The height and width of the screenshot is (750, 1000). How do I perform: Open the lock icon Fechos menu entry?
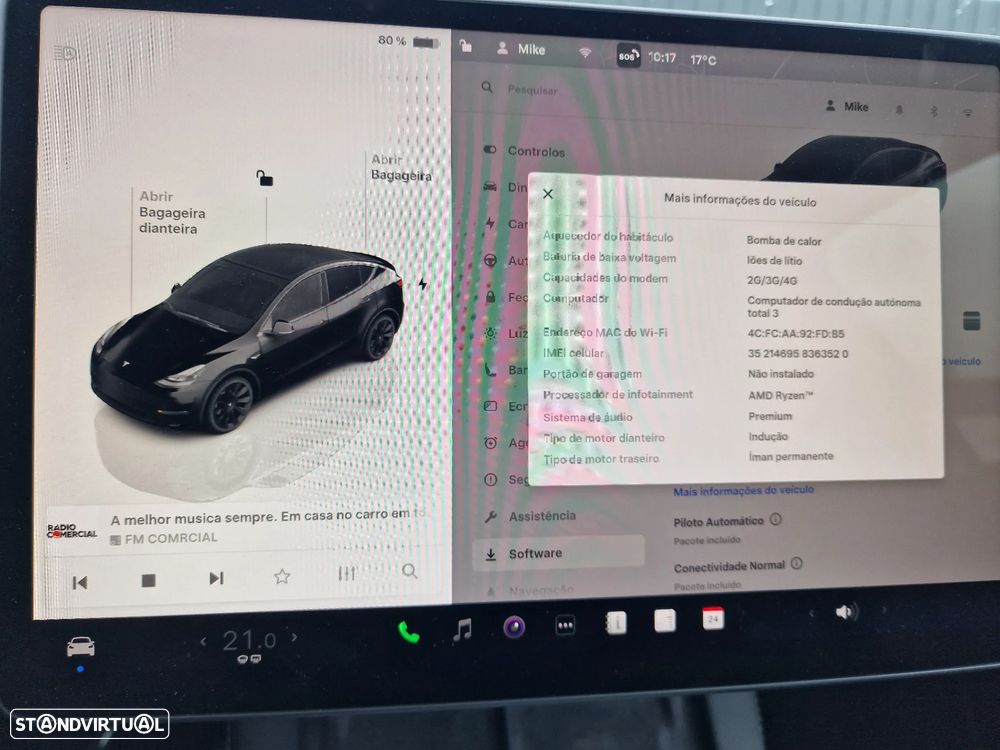click(506, 297)
